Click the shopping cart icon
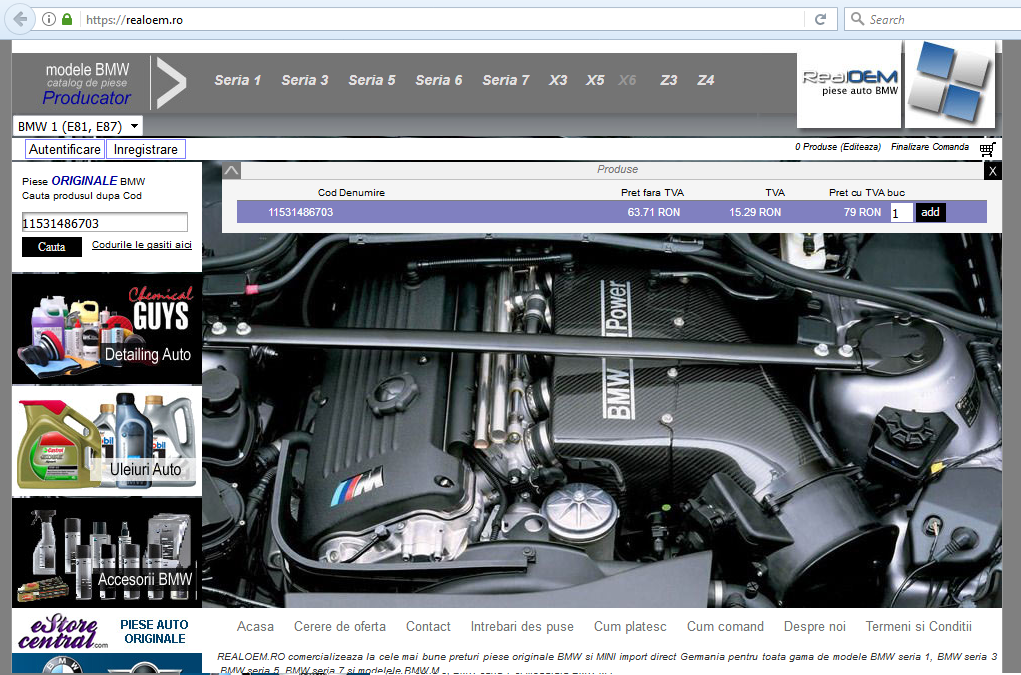Viewport: 1021px width, 675px height. [x=987, y=150]
